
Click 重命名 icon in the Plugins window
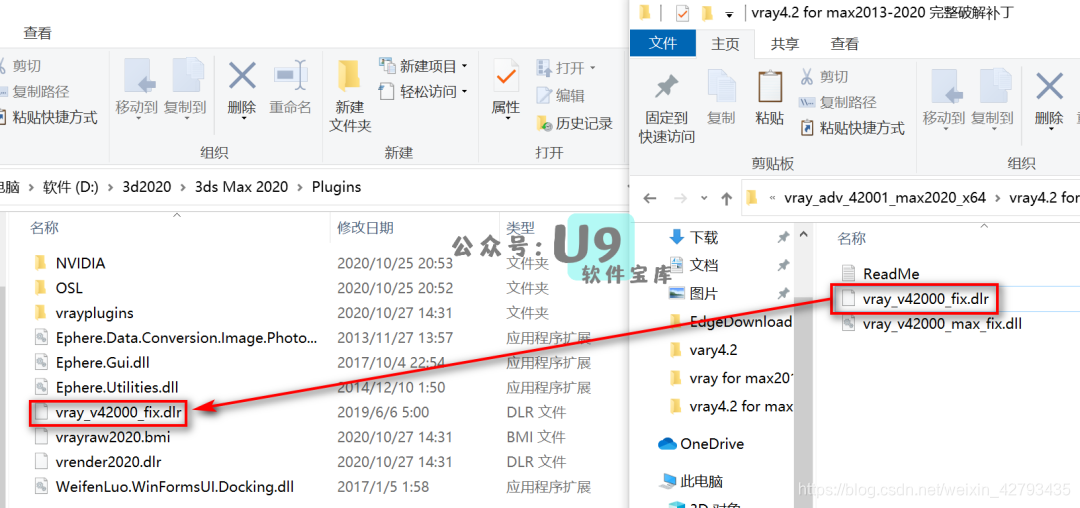(290, 88)
